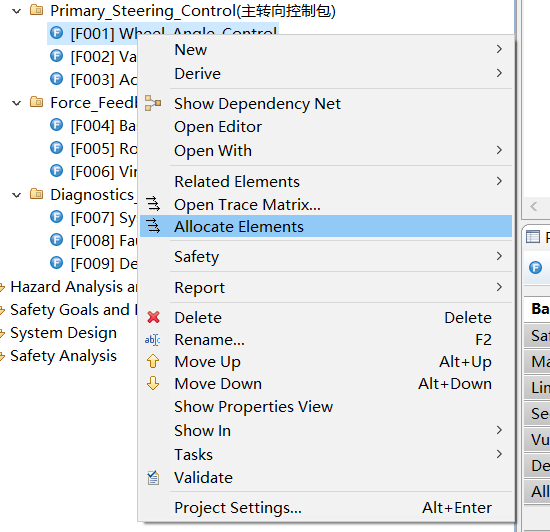Click the properties panel table icon
The image size is (550, 532).
click(x=533, y=237)
